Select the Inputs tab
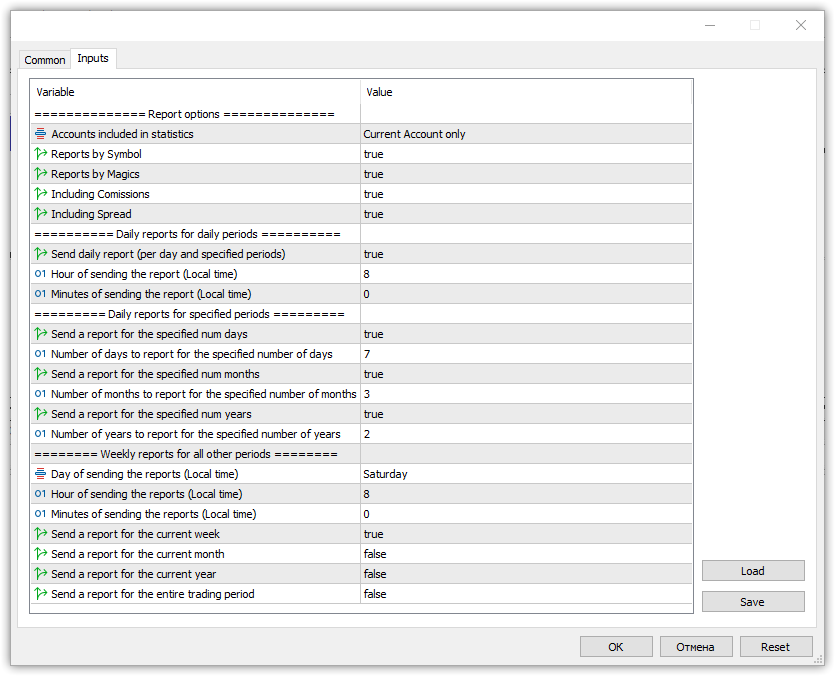Viewport: 835px width, 676px height. 93,59
